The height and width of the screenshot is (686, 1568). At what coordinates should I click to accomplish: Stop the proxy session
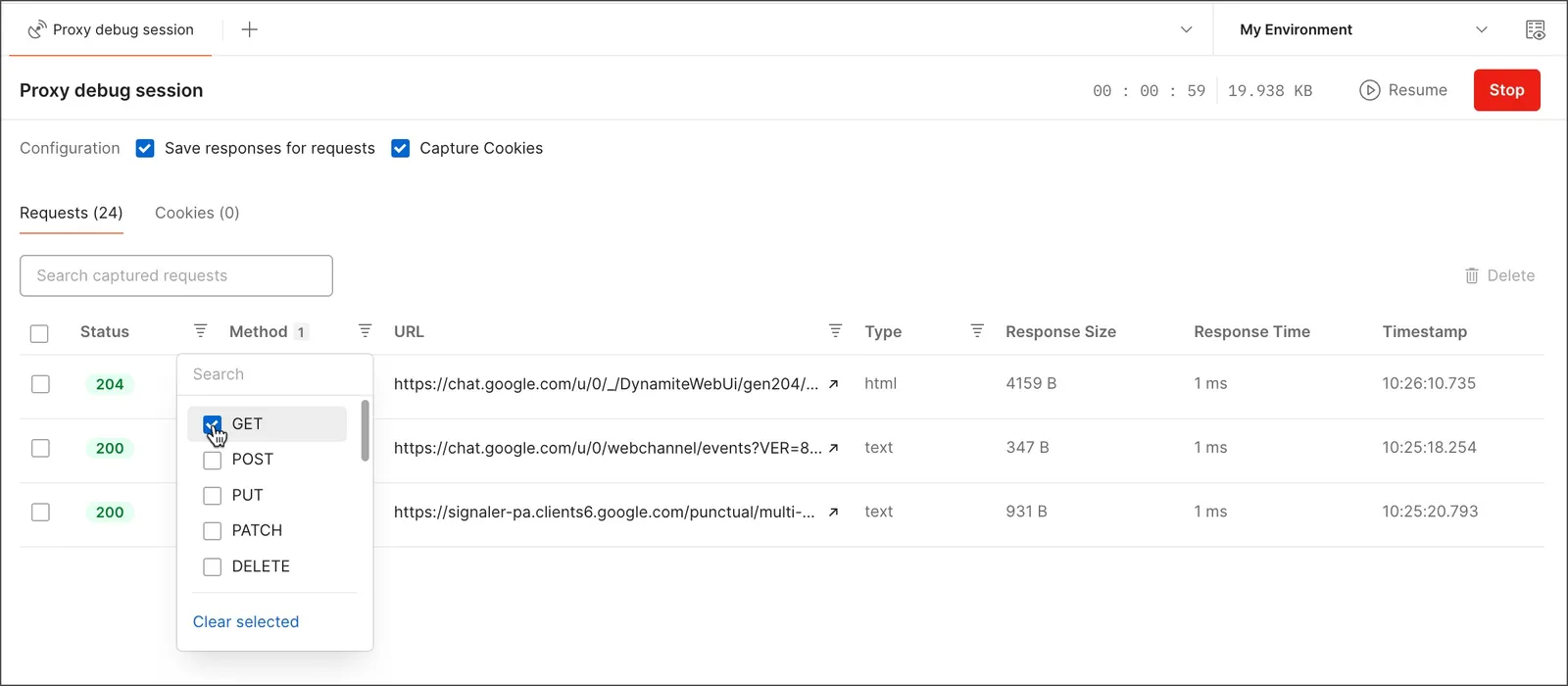[x=1506, y=90]
